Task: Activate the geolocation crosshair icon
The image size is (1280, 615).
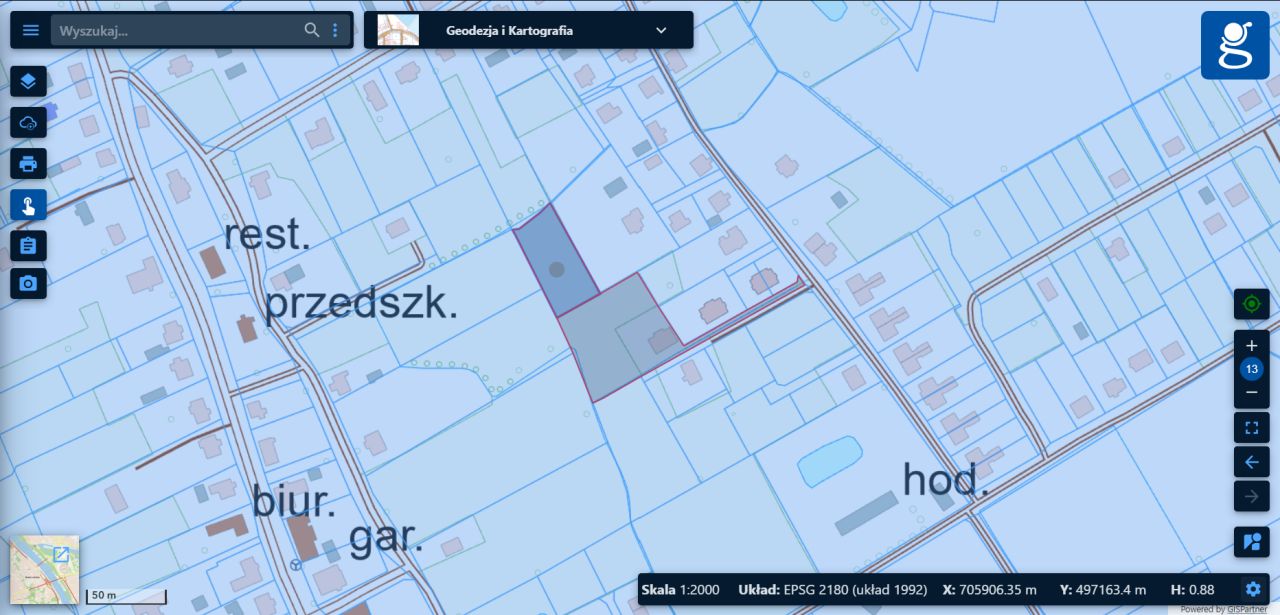Action: click(1251, 303)
